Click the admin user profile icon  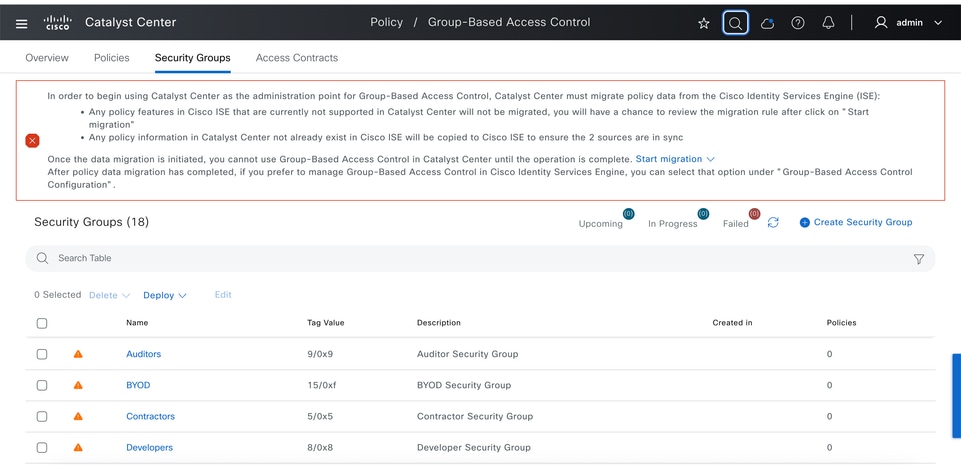(x=881, y=23)
